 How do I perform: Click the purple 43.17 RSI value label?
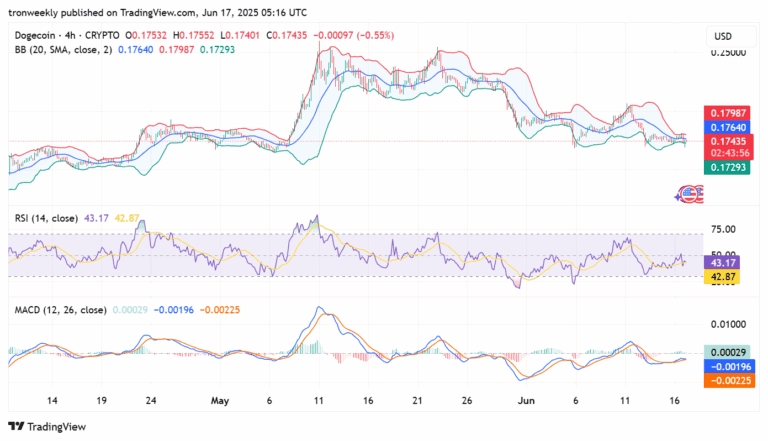point(725,262)
